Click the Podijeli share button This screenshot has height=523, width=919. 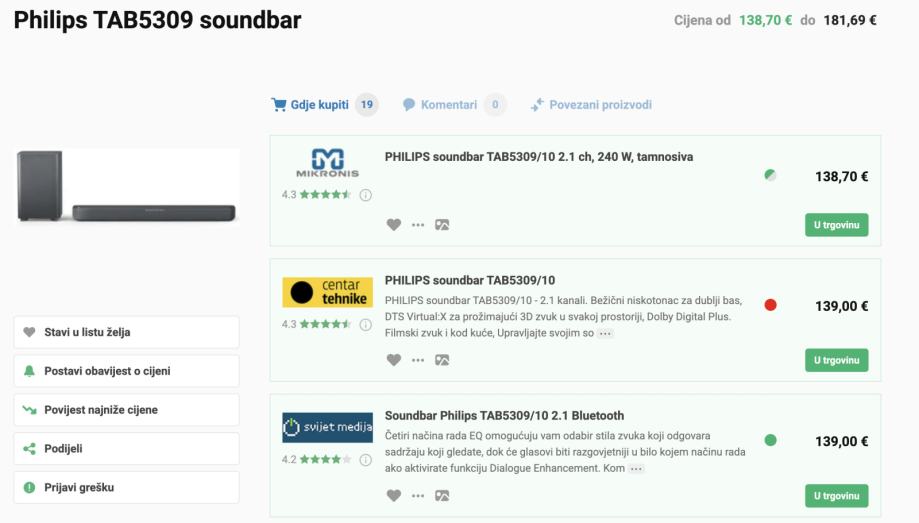[x=127, y=449]
